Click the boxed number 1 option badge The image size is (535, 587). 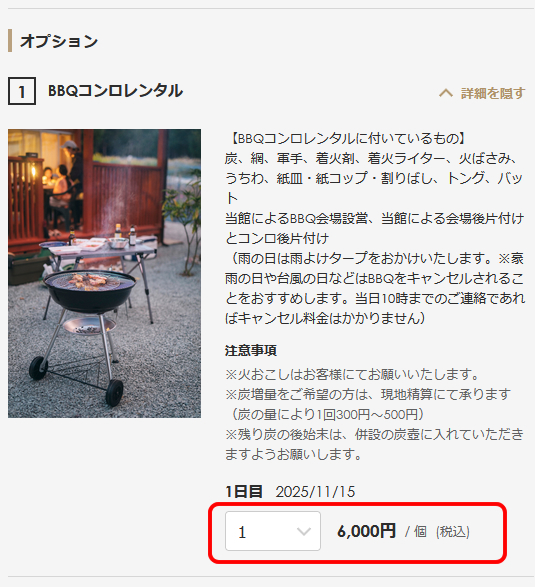[22, 91]
